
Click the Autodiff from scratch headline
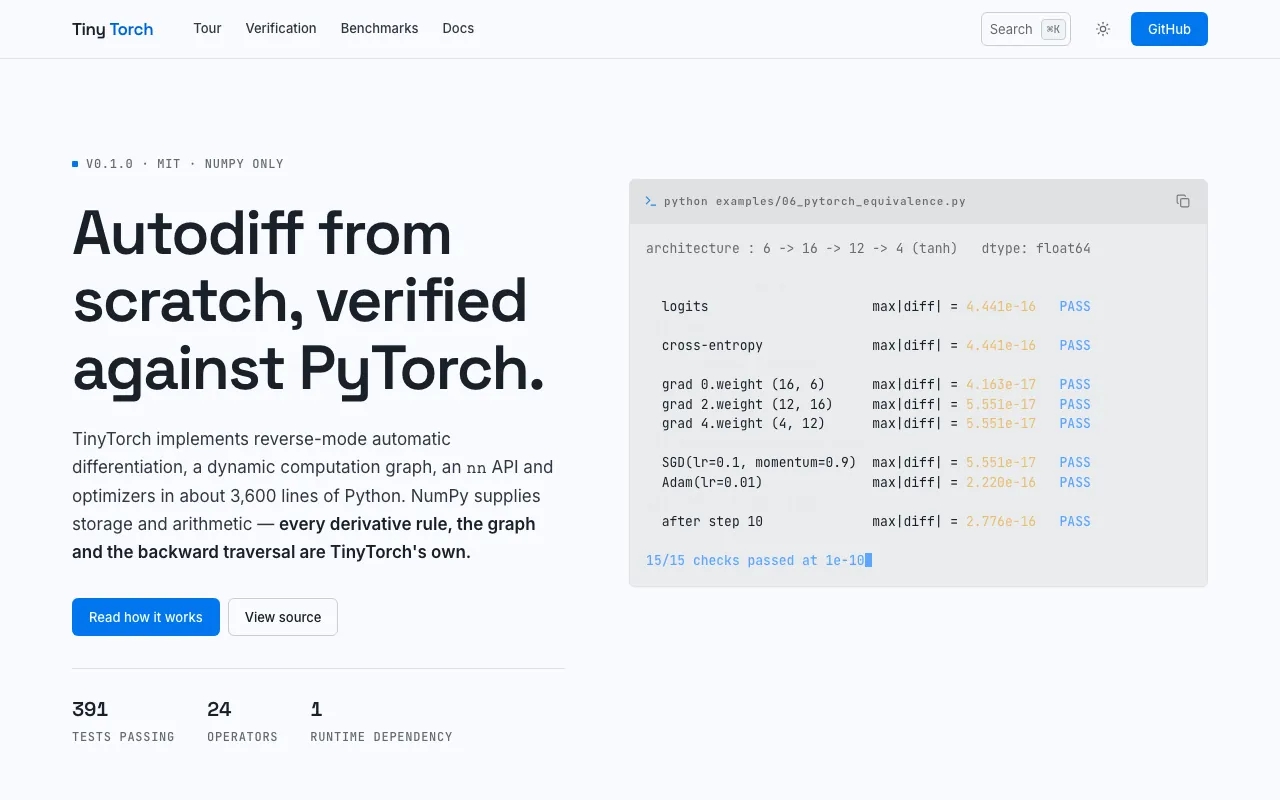[x=310, y=300]
